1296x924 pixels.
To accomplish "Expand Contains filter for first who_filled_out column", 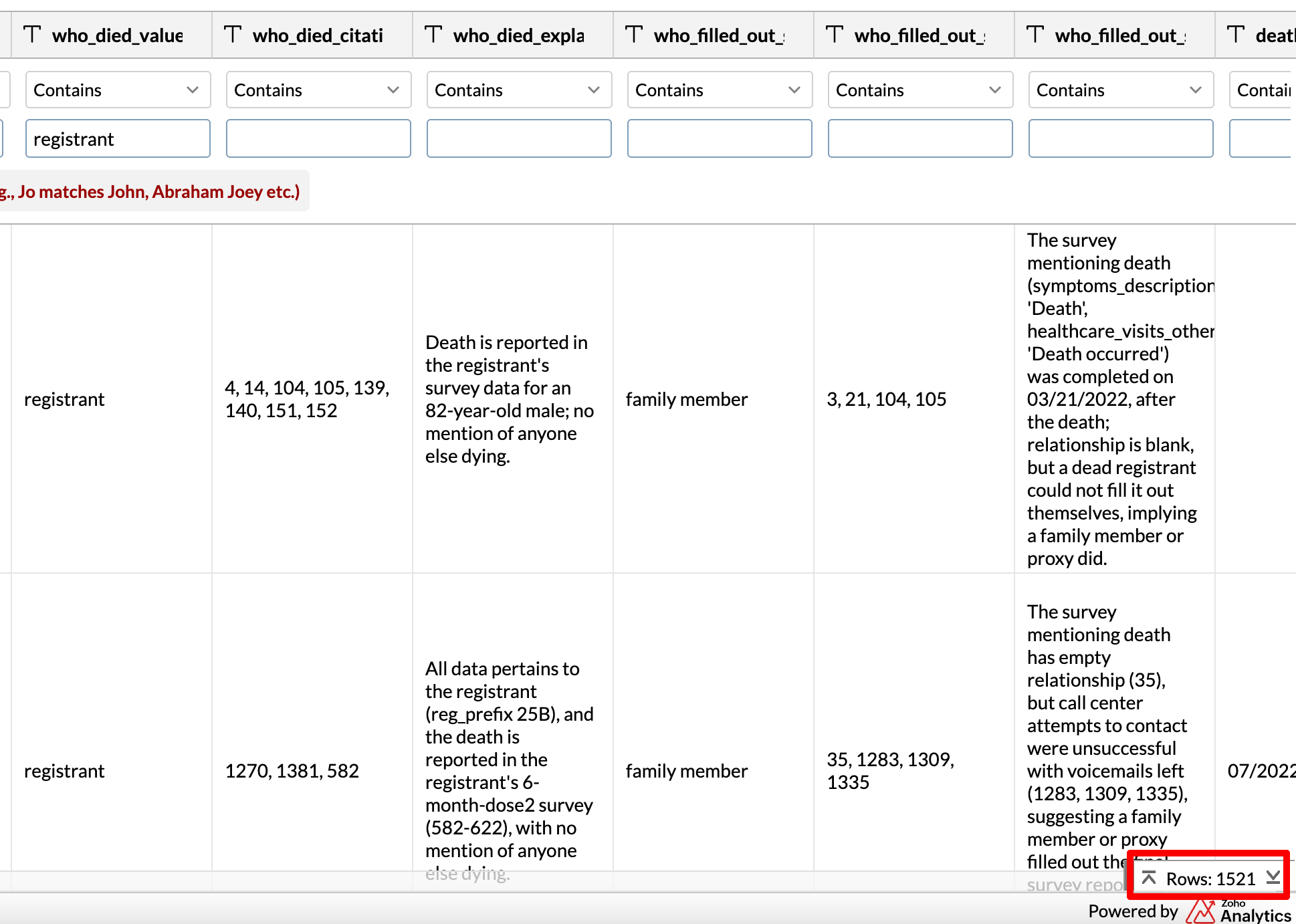I will click(x=720, y=90).
